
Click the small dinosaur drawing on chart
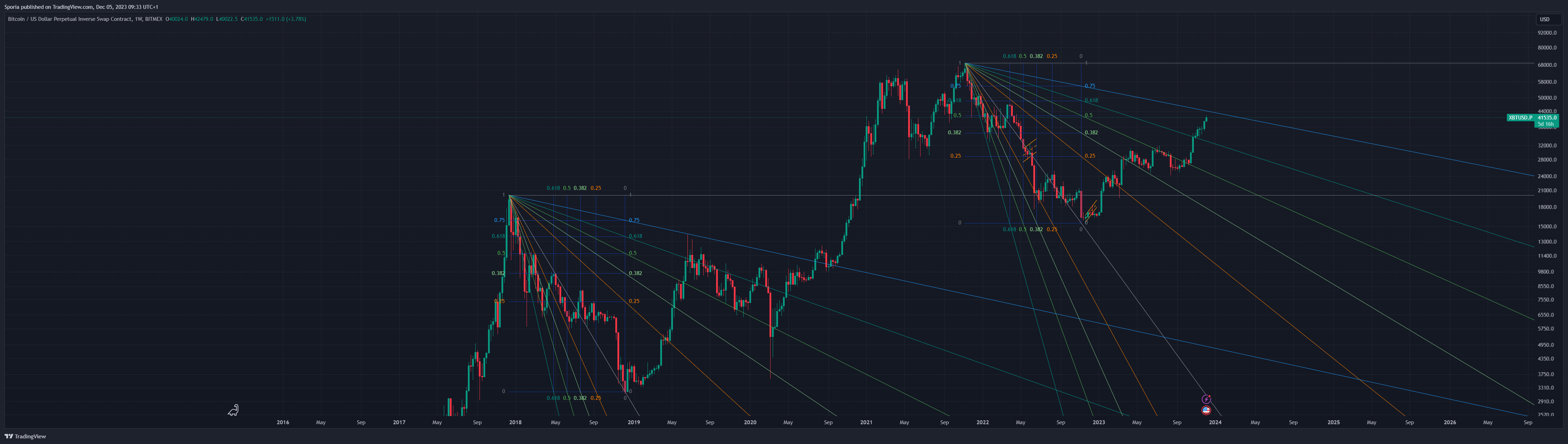tap(233, 410)
